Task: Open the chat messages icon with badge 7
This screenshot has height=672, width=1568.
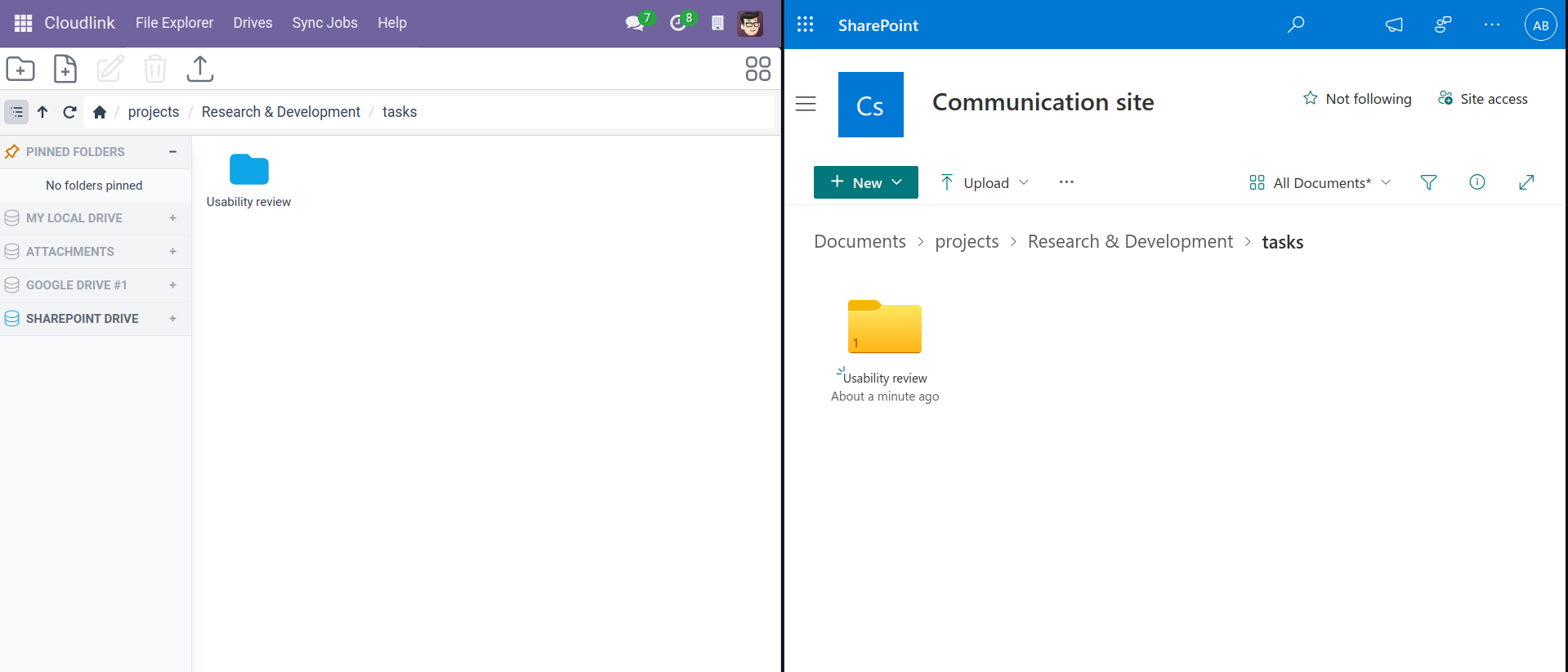Action: click(x=635, y=23)
